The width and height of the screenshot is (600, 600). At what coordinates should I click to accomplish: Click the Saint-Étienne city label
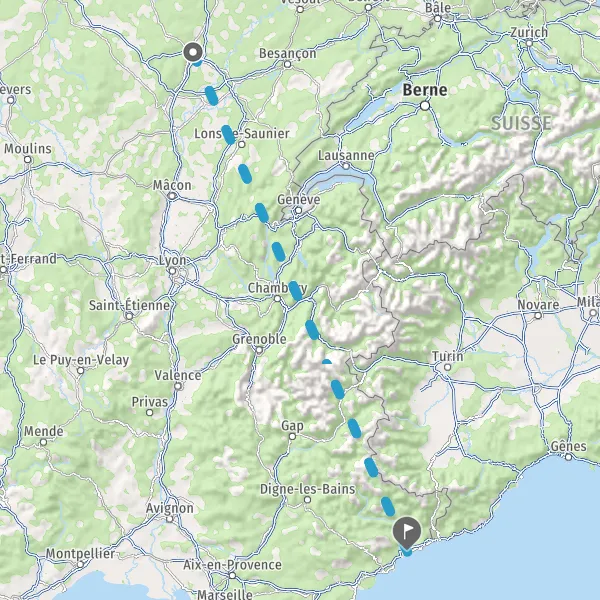(x=129, y=305)
